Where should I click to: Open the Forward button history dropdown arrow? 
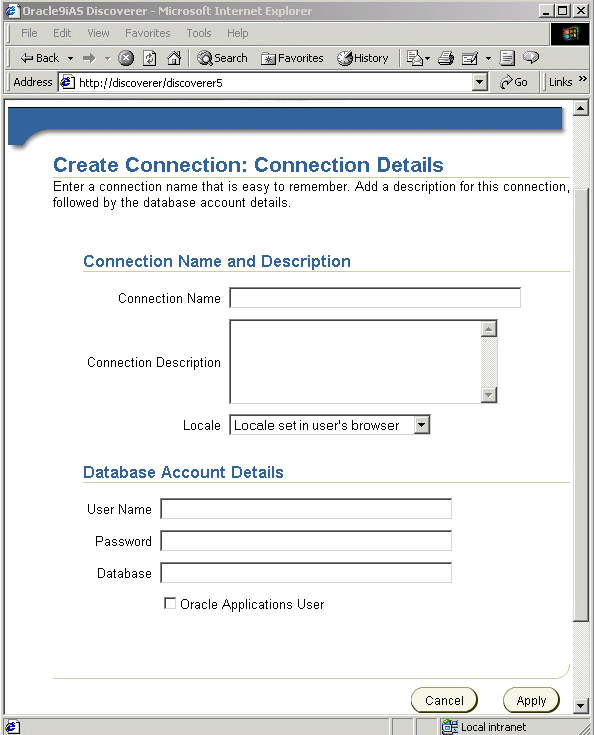coord(107,59)
